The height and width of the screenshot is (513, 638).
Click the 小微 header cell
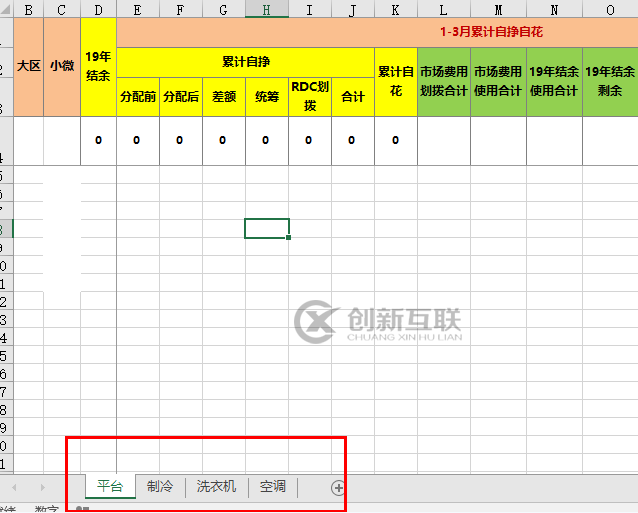coord(62,67)
